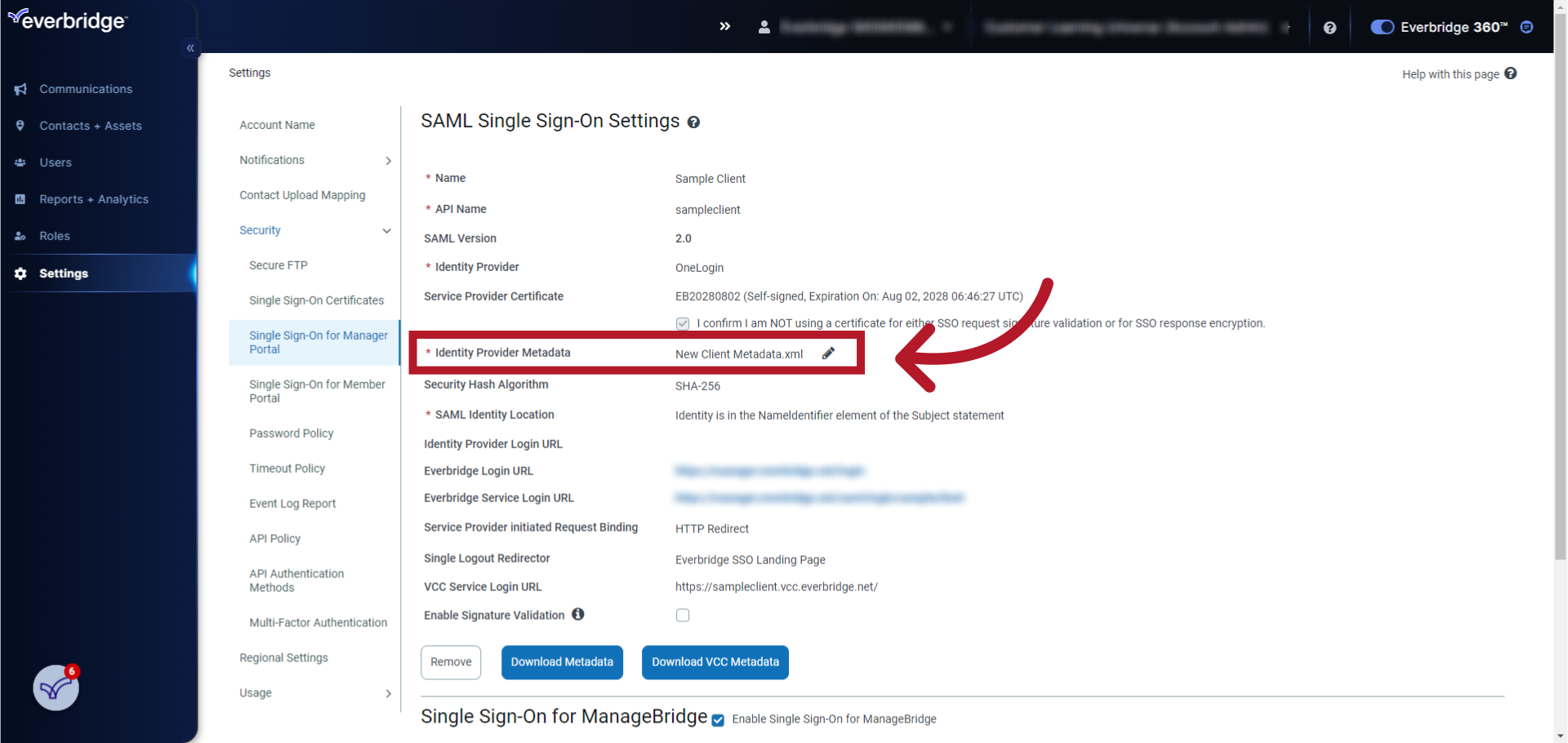Open Reports + Analytics
The image size is (1568, 743).
[x=94, y=199]
